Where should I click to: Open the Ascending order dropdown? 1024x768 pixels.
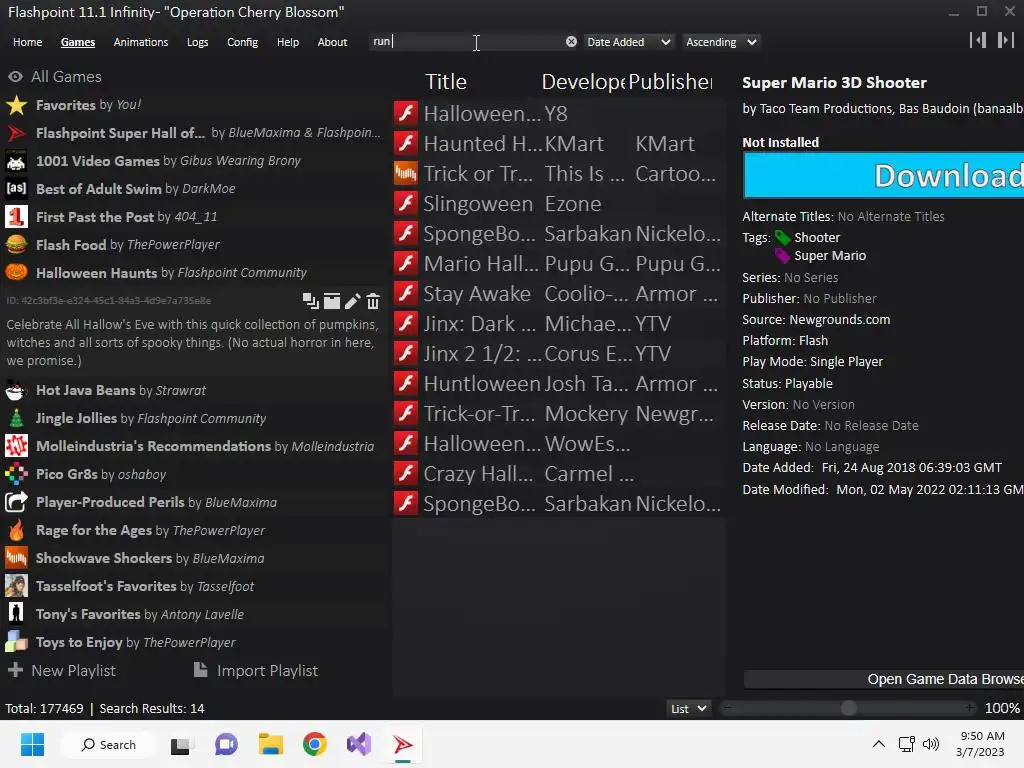(721, 42)
